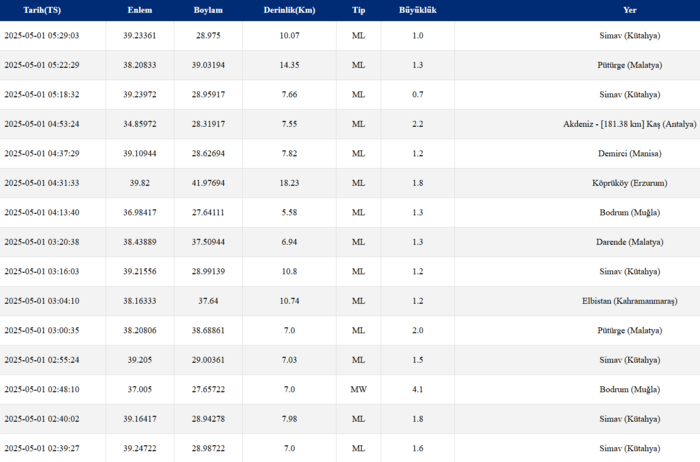Click Simav (Kütahya) in the 02:39:27 row
Screen dimensions: 700x462
[630, 448]
